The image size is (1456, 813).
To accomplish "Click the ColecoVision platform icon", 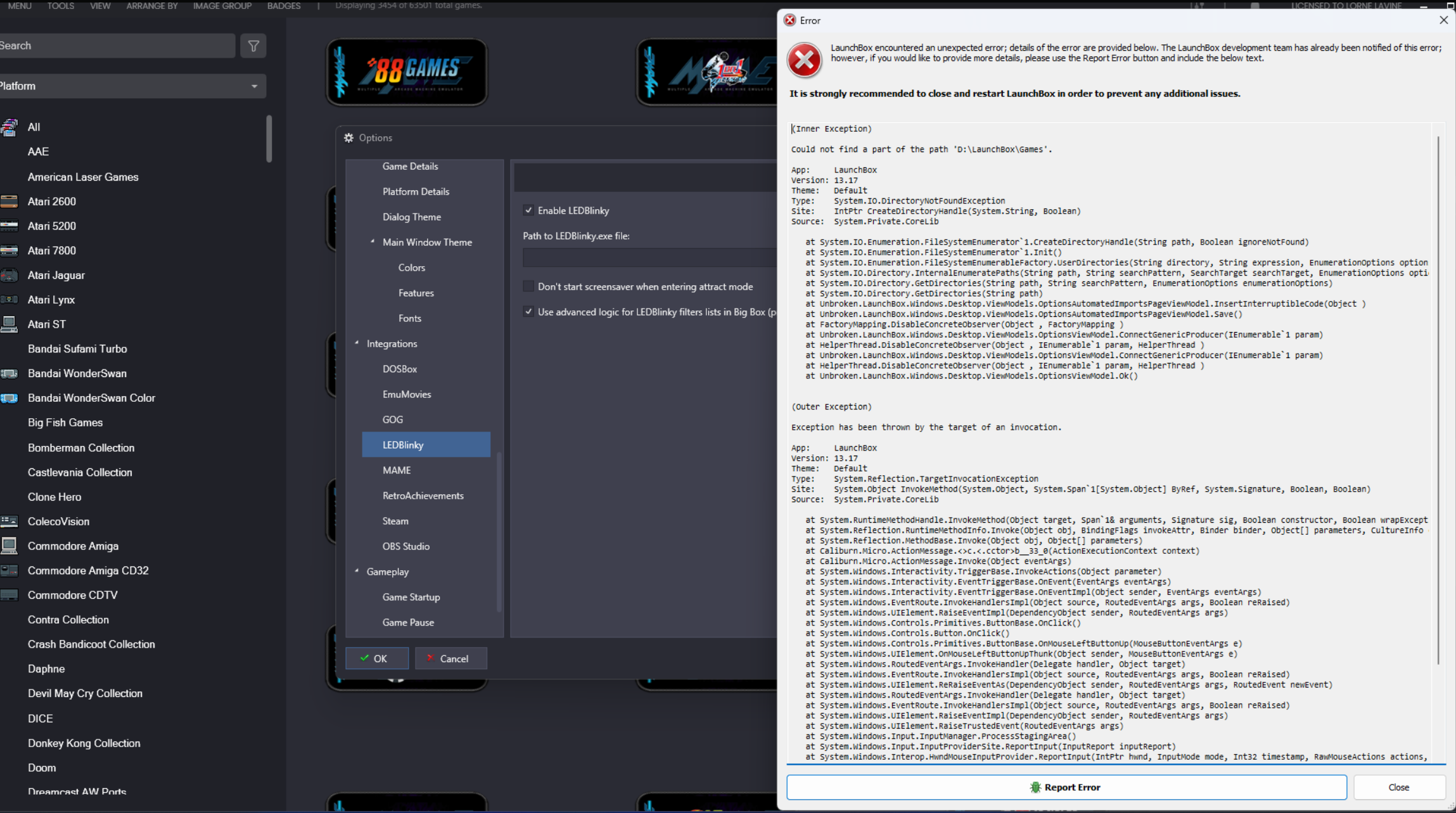I will coord(9,521).
